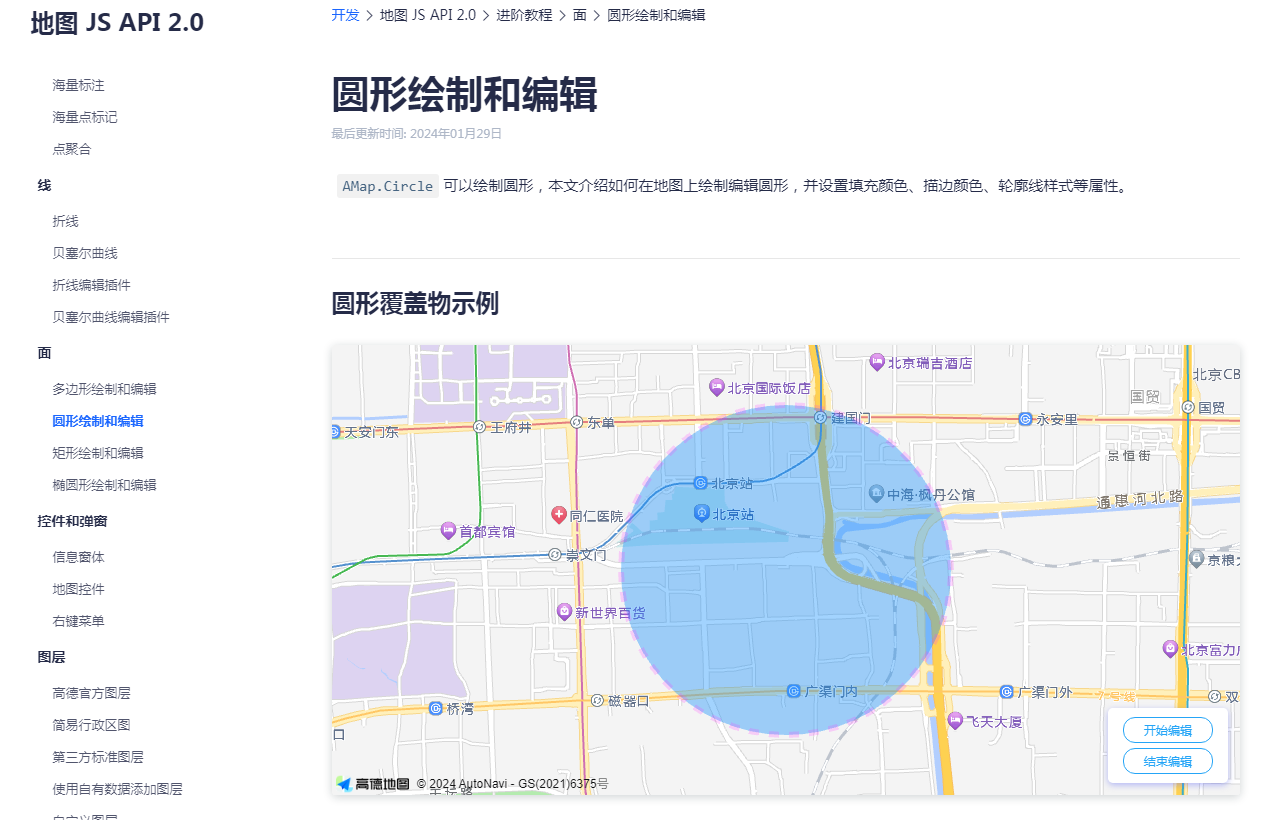Select the 磁器口 subway station icon
This screenshot has width=1266, height=820.
[597, 700]
